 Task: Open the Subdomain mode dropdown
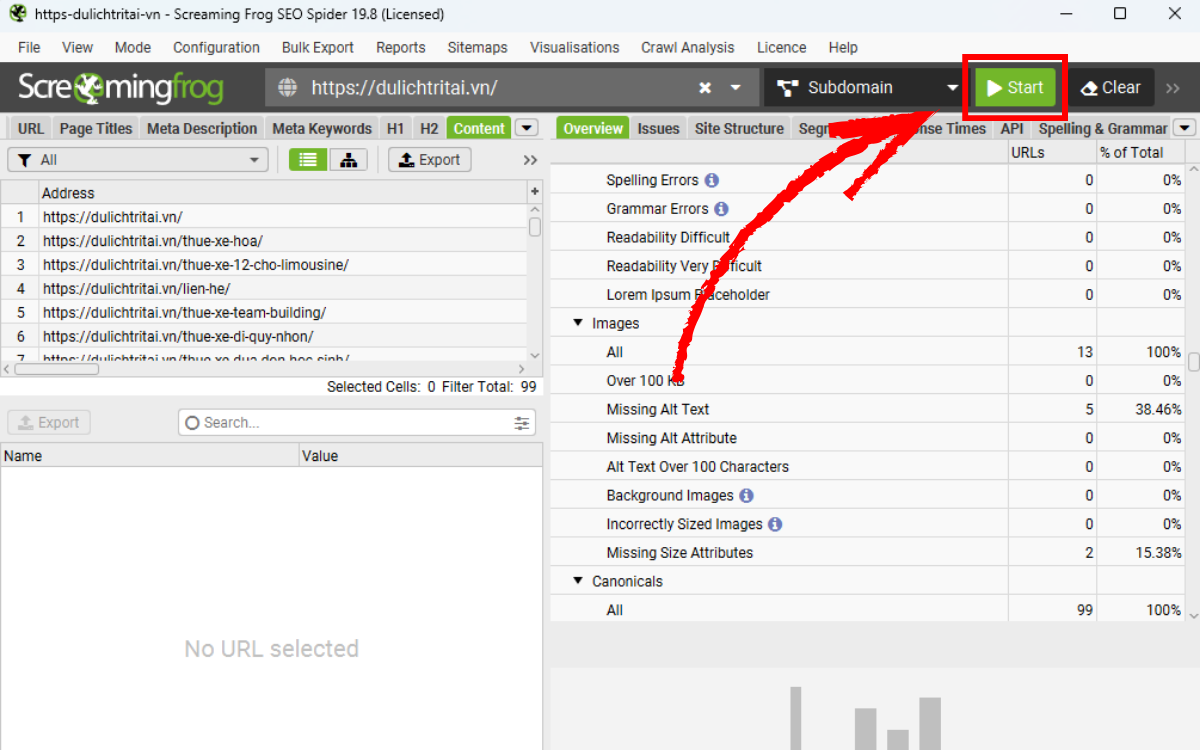866,88
